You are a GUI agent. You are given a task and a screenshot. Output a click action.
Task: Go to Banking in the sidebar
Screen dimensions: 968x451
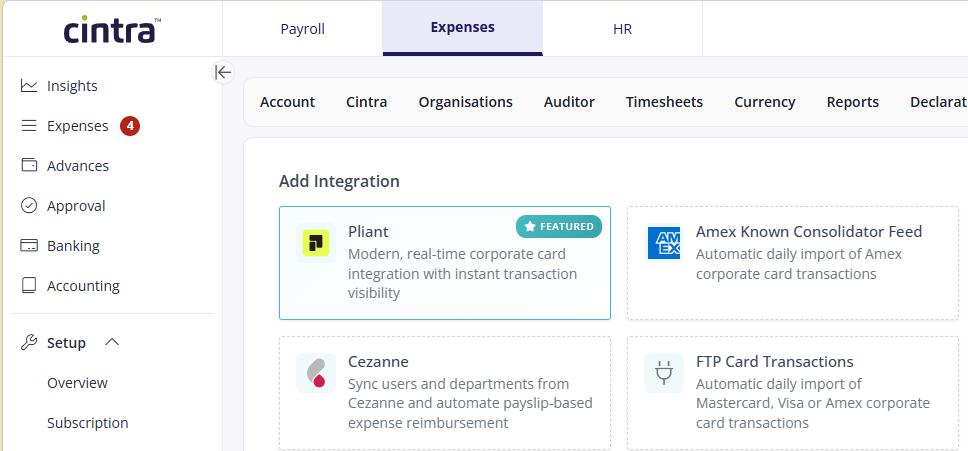(x=73, y=246)
